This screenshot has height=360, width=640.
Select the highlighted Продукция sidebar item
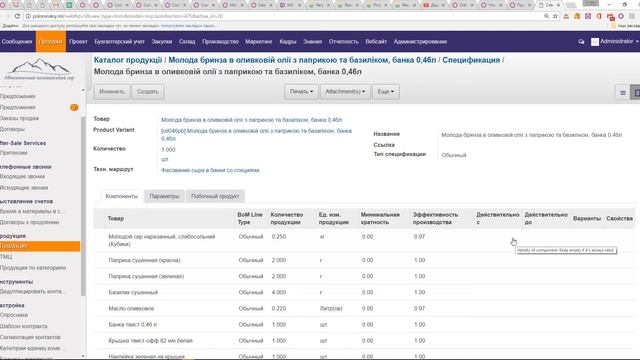tap(40, 246)
